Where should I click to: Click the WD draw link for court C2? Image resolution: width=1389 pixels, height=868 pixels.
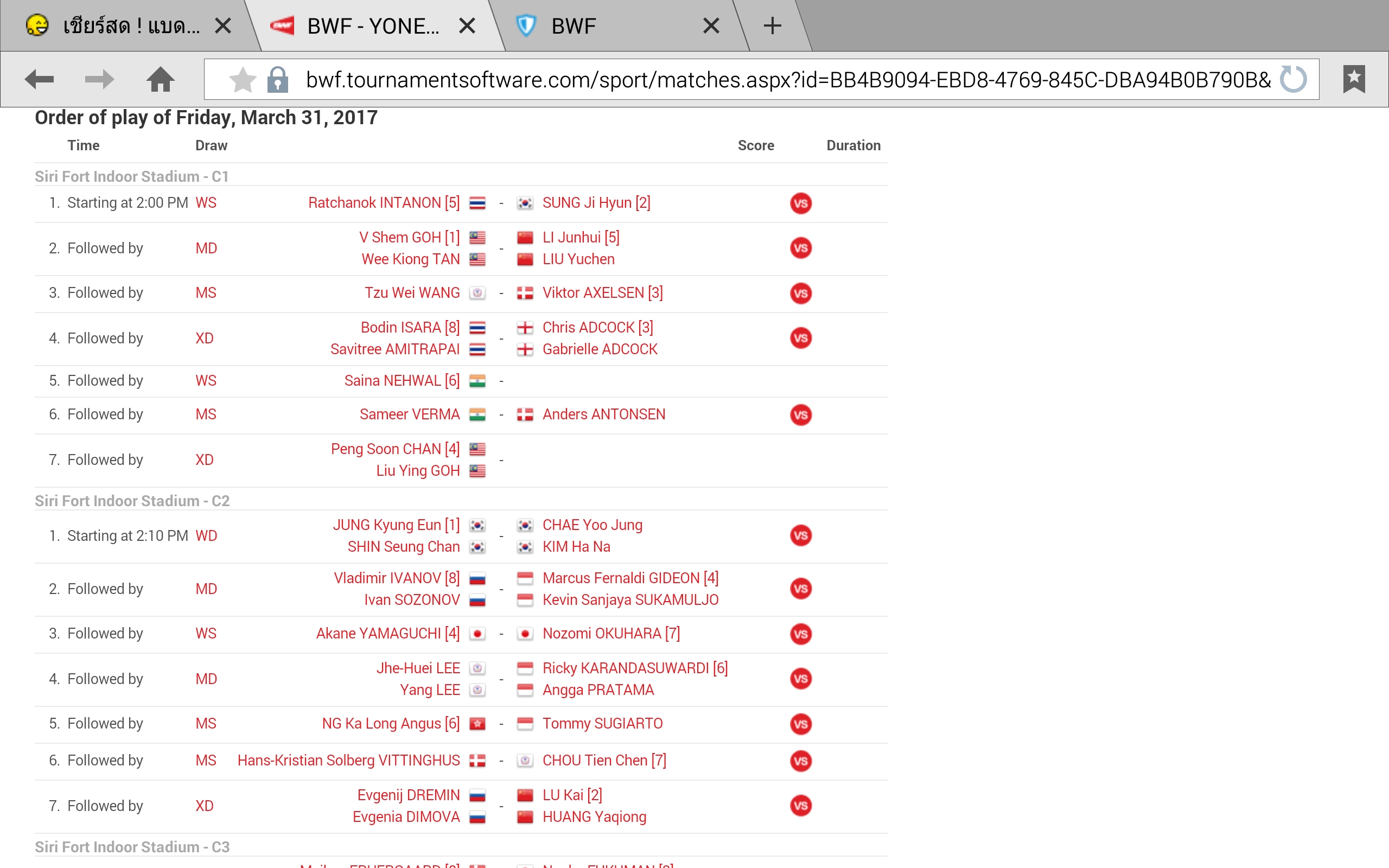coord(206,535)
